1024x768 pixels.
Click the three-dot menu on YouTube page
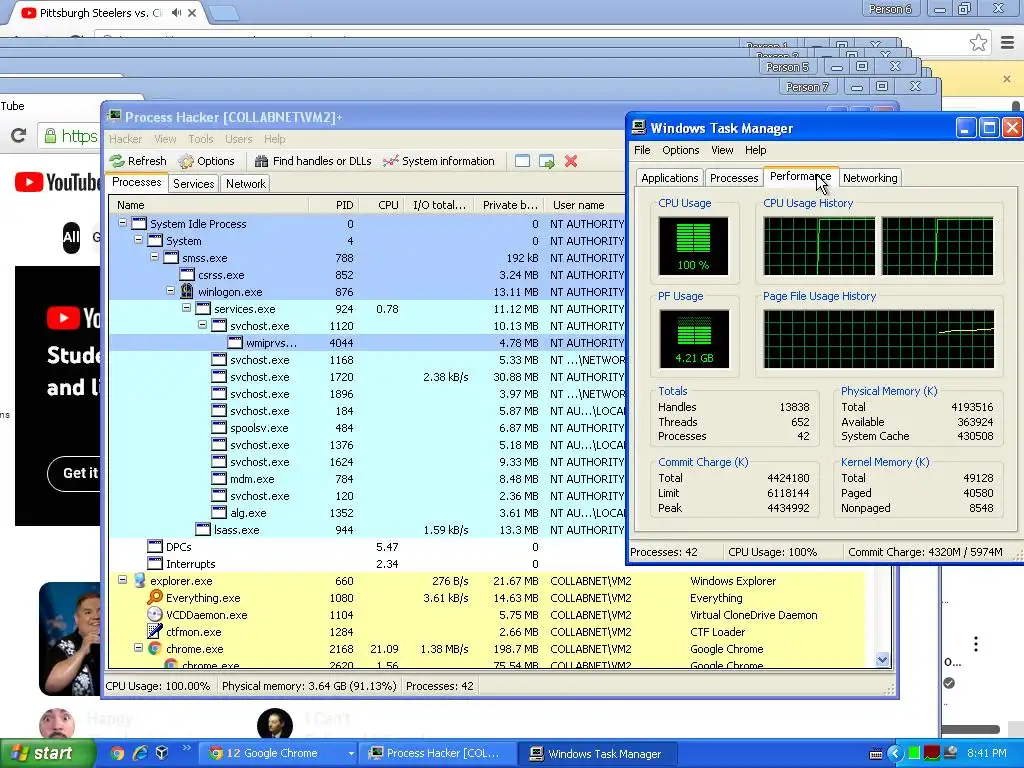(x=976, y=644)
